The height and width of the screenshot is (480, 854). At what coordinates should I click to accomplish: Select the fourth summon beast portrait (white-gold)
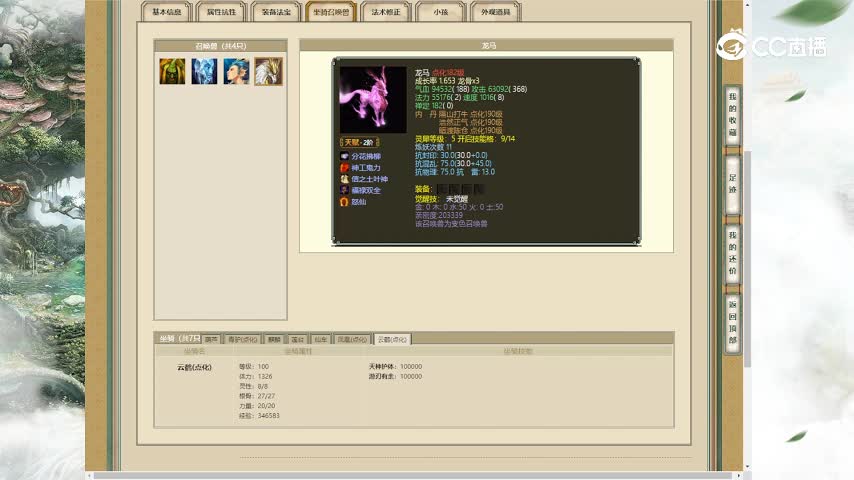click(269, 71)
